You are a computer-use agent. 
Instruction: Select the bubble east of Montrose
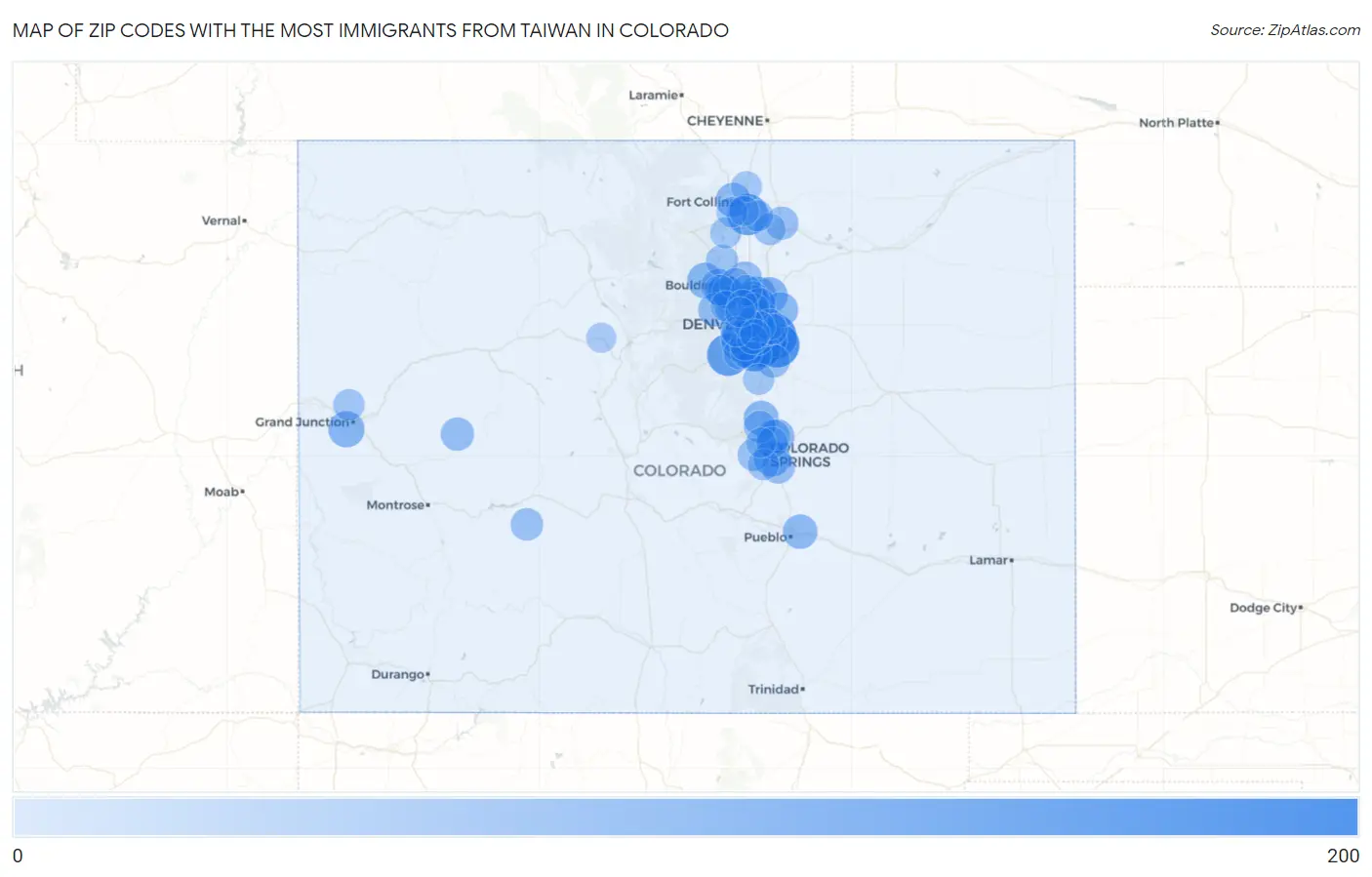pyautogui.click(x=527, y=525)
